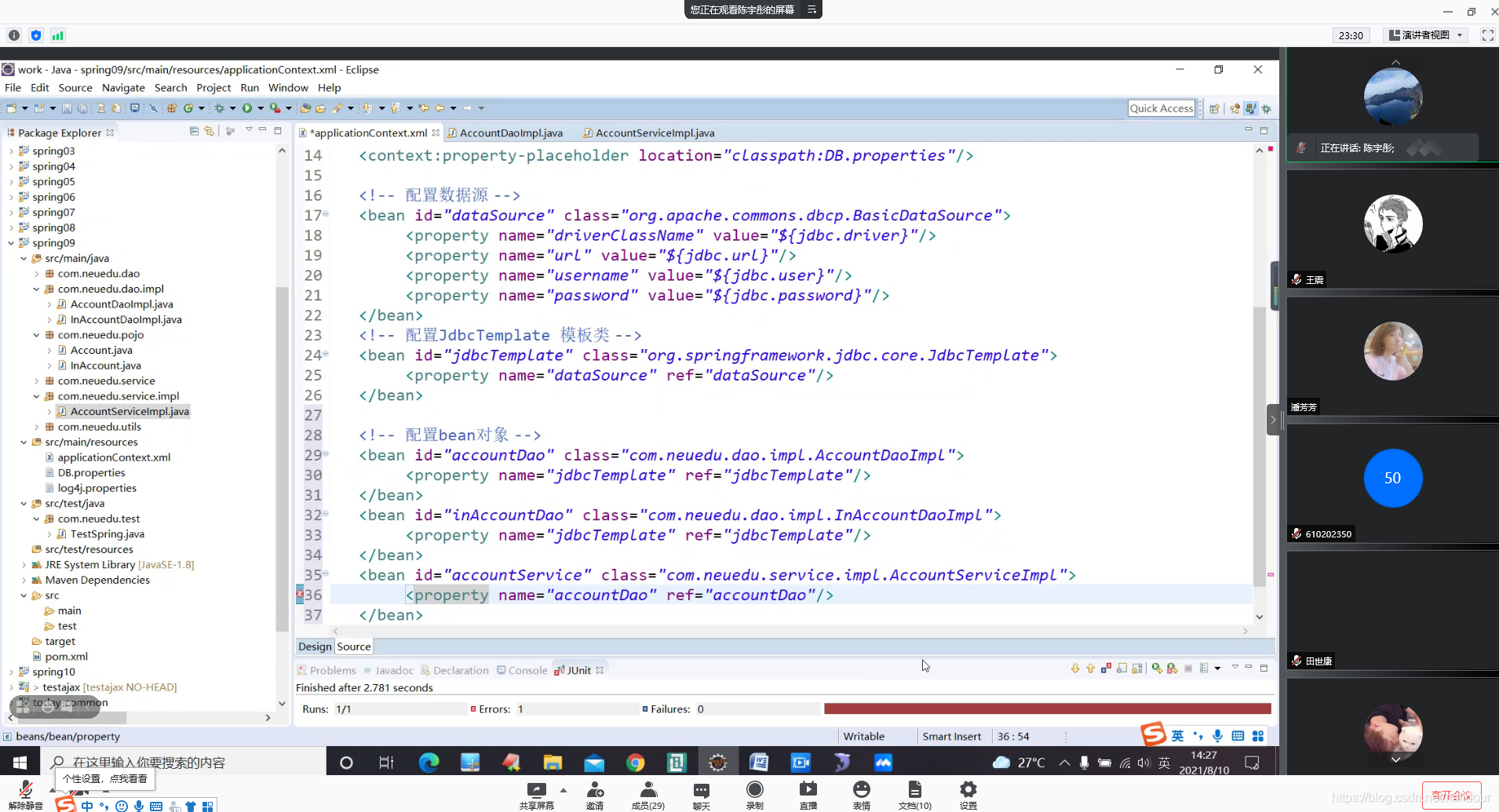Click the Save All toolbar icon
Screen dimensions: 1499x812
[x=82, y=108]
